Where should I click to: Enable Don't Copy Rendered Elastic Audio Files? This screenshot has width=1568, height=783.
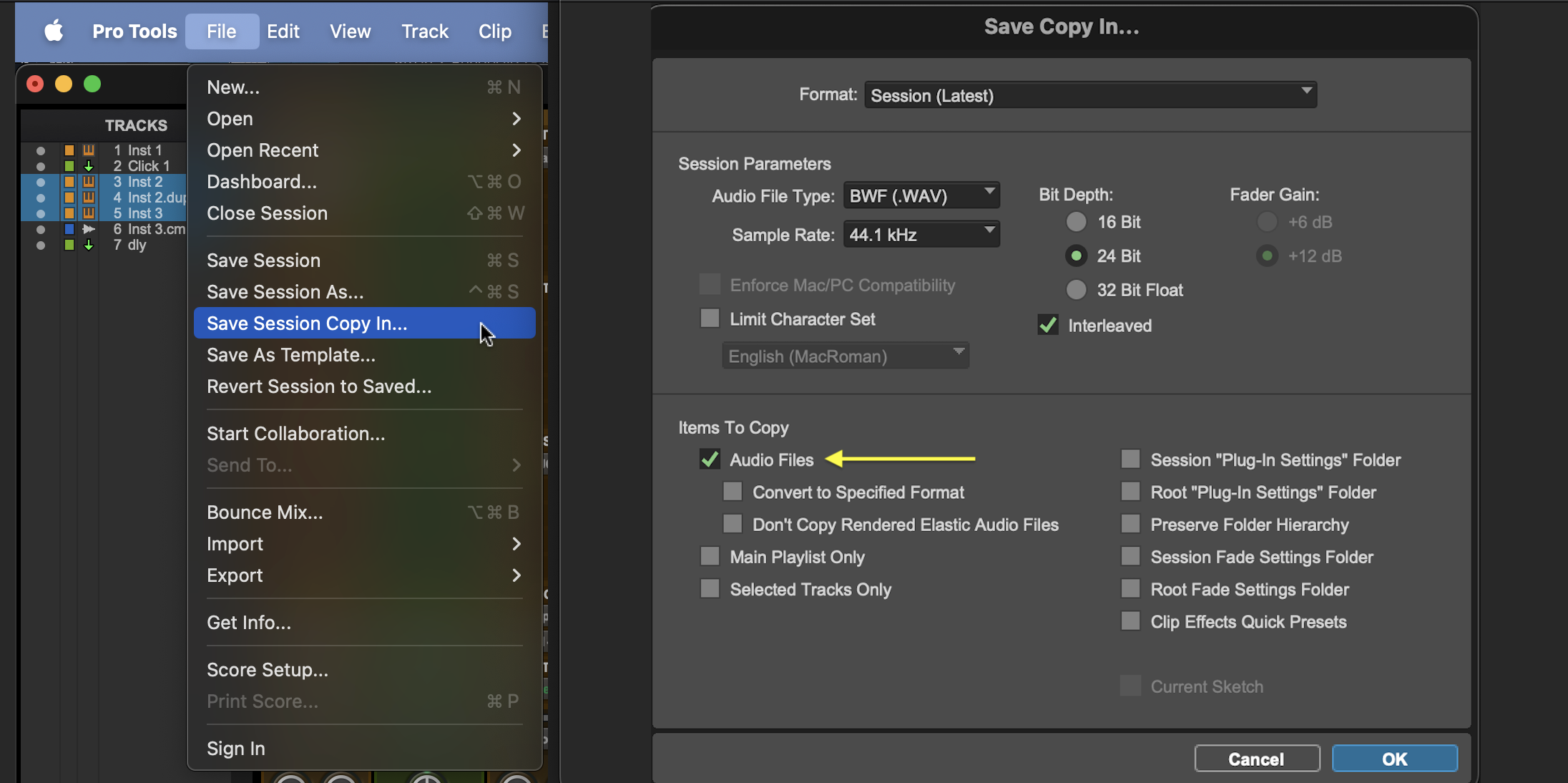click(x=732, y=524)
